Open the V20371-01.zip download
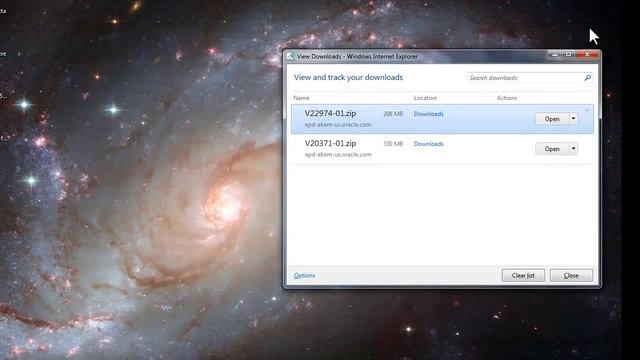 (552, 149)
